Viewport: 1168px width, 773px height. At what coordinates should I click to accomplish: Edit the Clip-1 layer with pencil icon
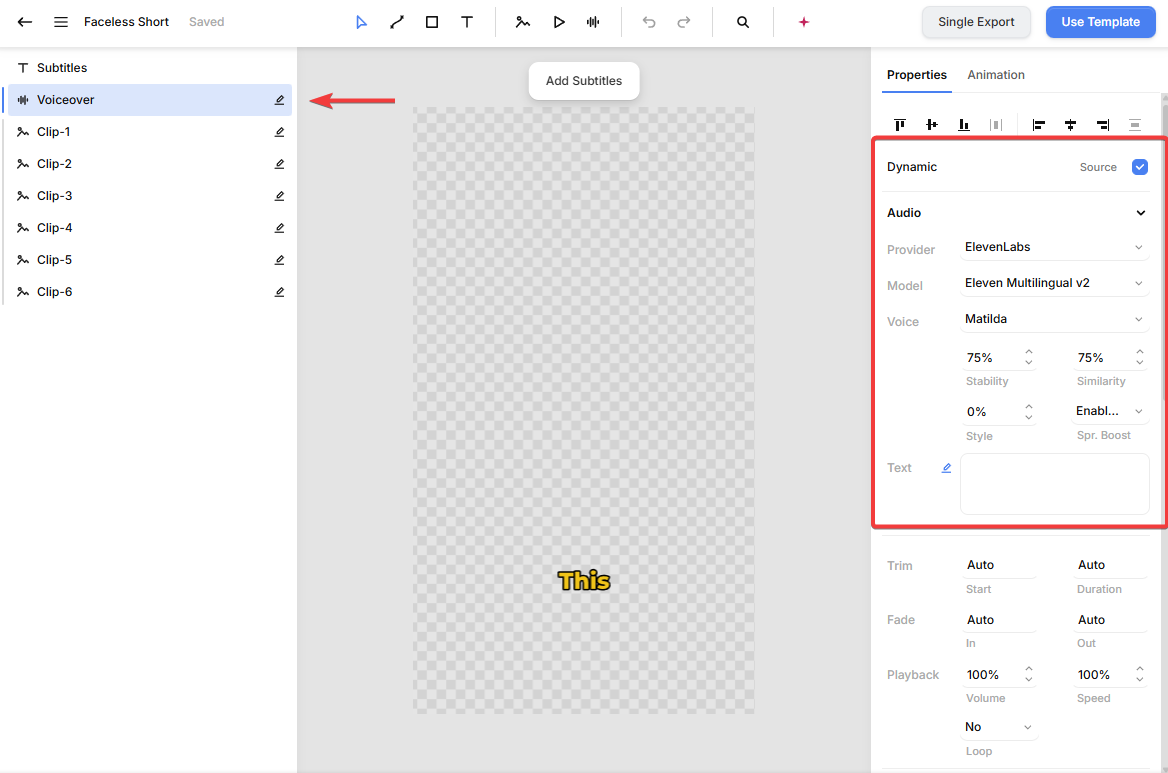click(x=279, y=132)
